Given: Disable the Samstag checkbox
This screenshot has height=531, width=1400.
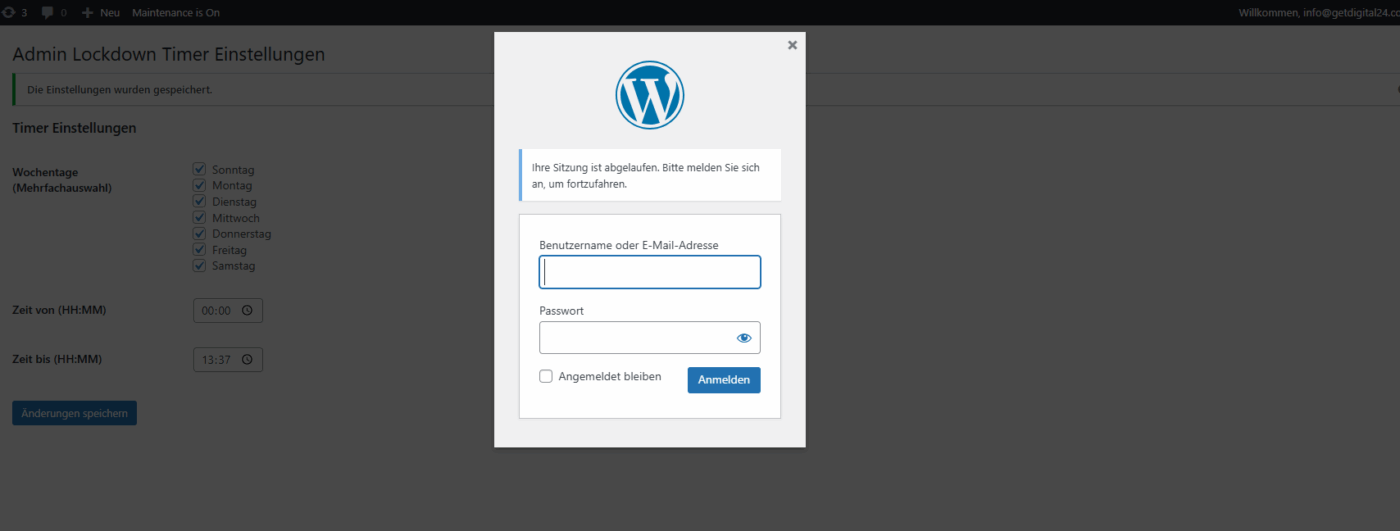Looking at the screenshot, I should 199,265.
